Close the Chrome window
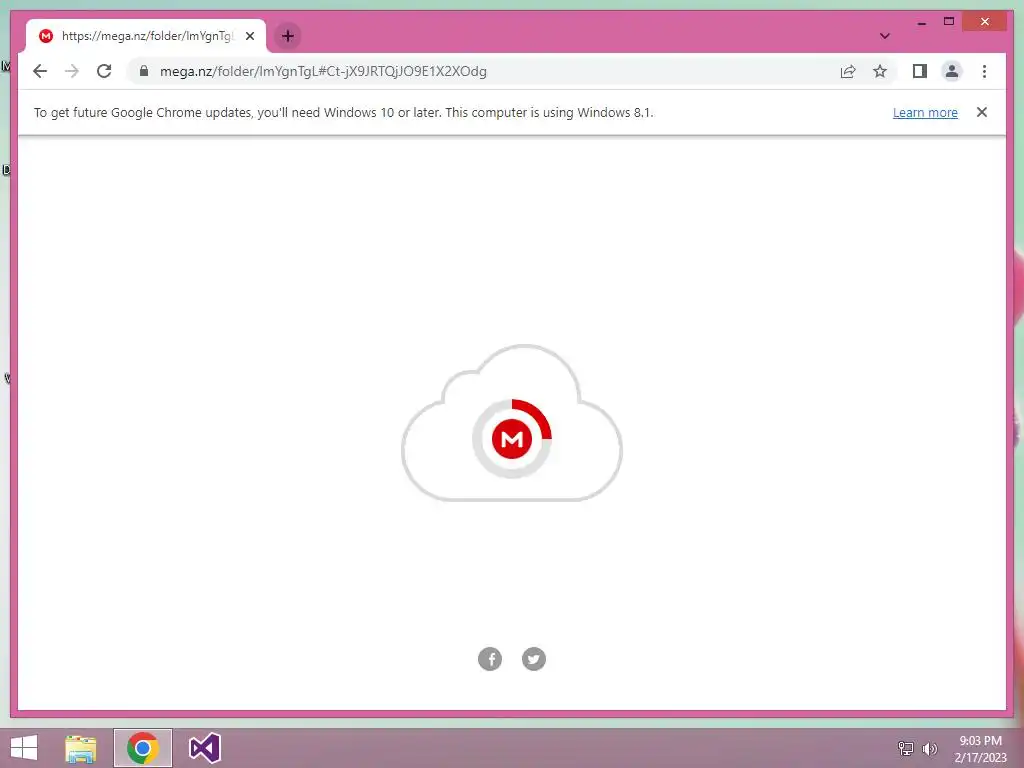The height and width of the screenshot is (768, 1024). [985, 22]
